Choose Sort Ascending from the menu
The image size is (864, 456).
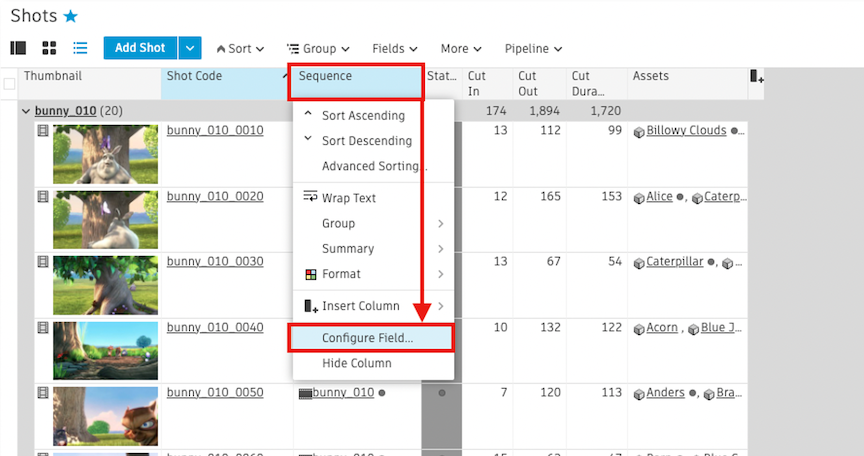(374, 115)
